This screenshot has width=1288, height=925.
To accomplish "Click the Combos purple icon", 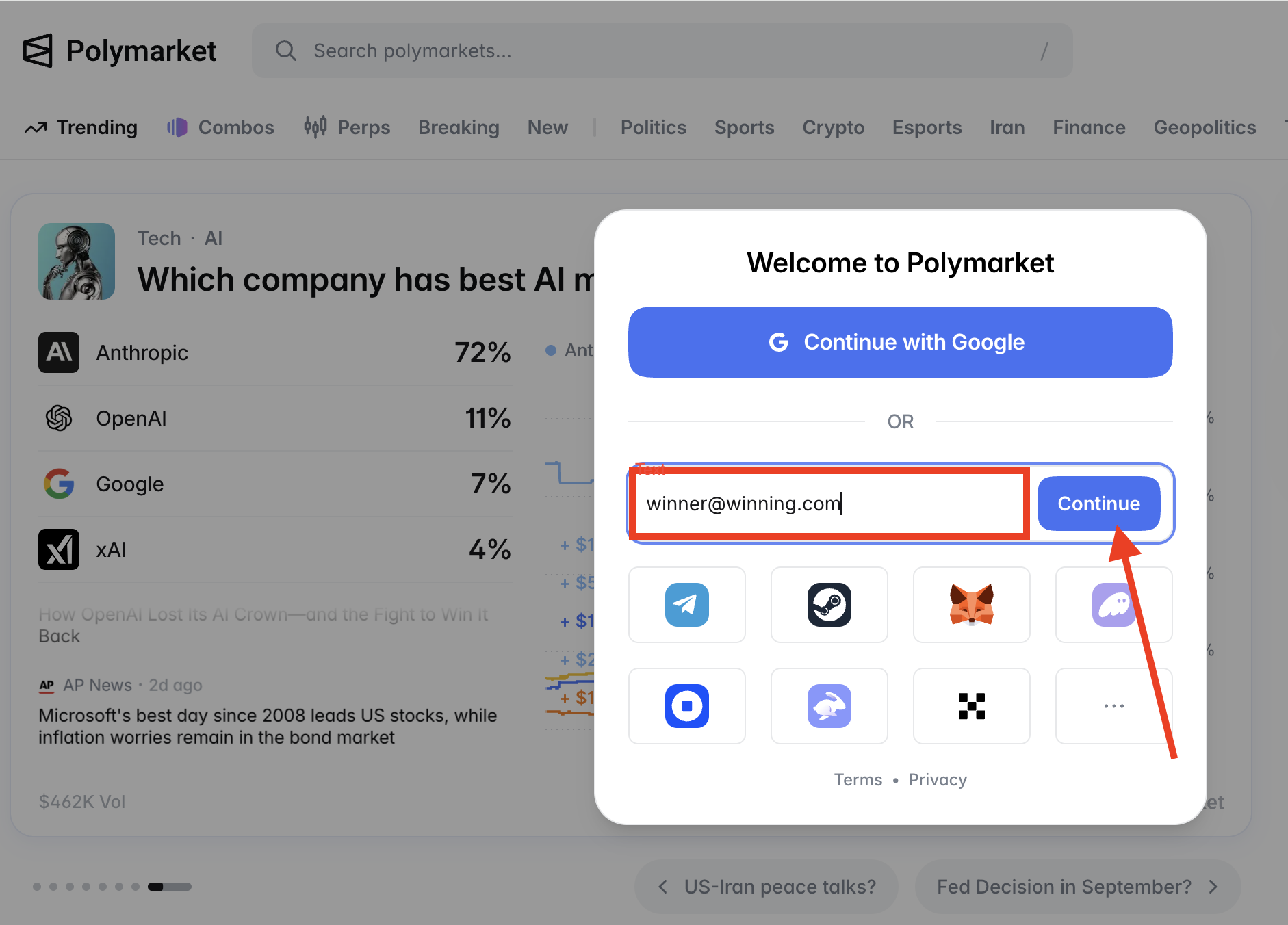I will 177,127.
